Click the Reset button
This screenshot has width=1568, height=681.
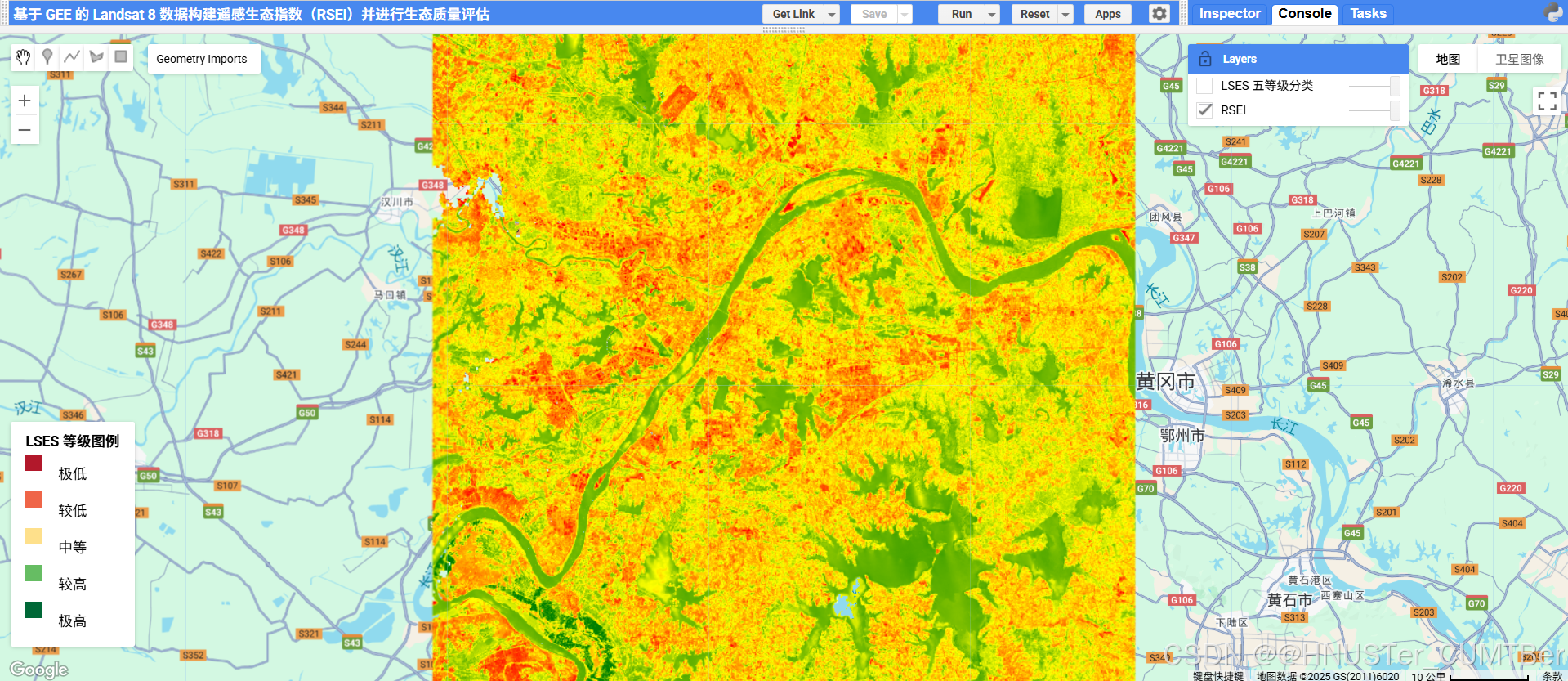tap(1034, 14)
